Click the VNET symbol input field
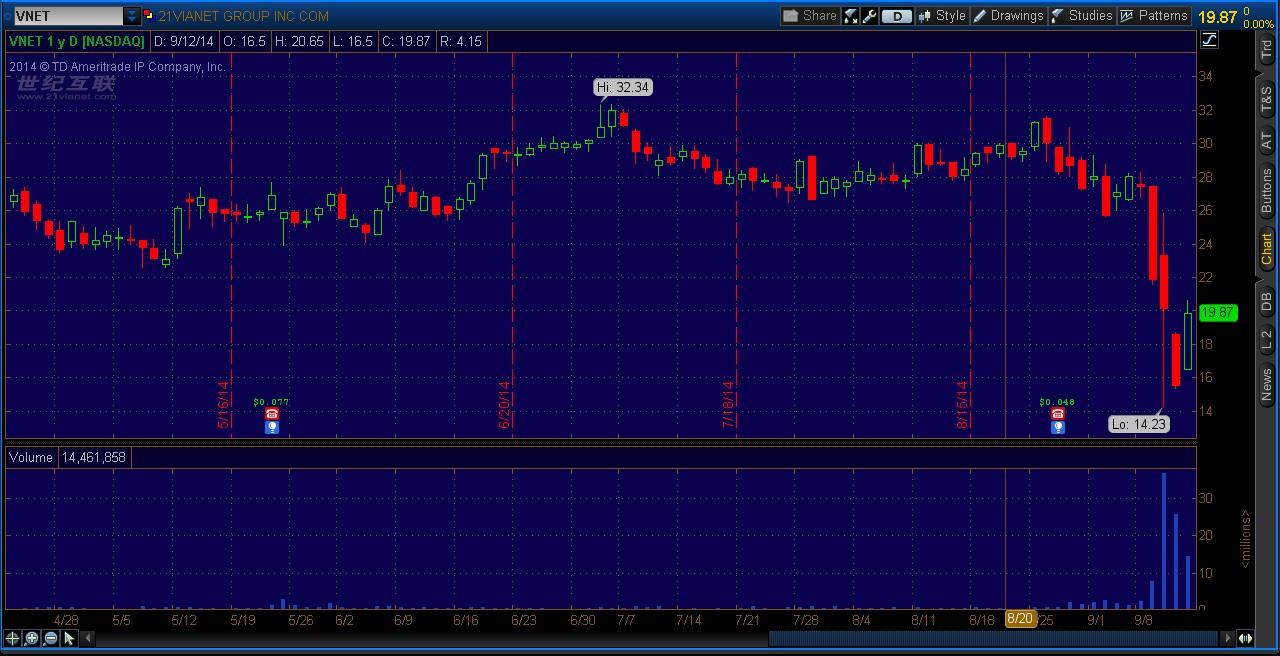Viewport: 1280px width, 656px height. click(x=66, y=16)
